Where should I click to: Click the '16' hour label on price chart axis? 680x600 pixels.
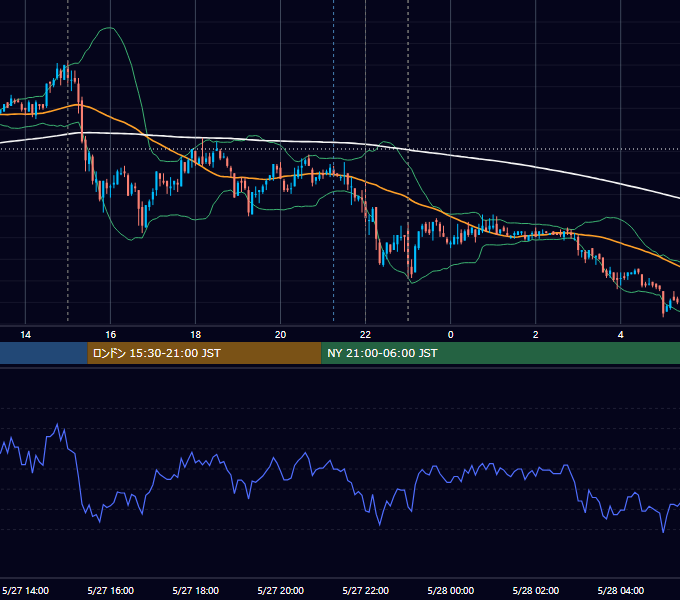(x=111, y=335)
